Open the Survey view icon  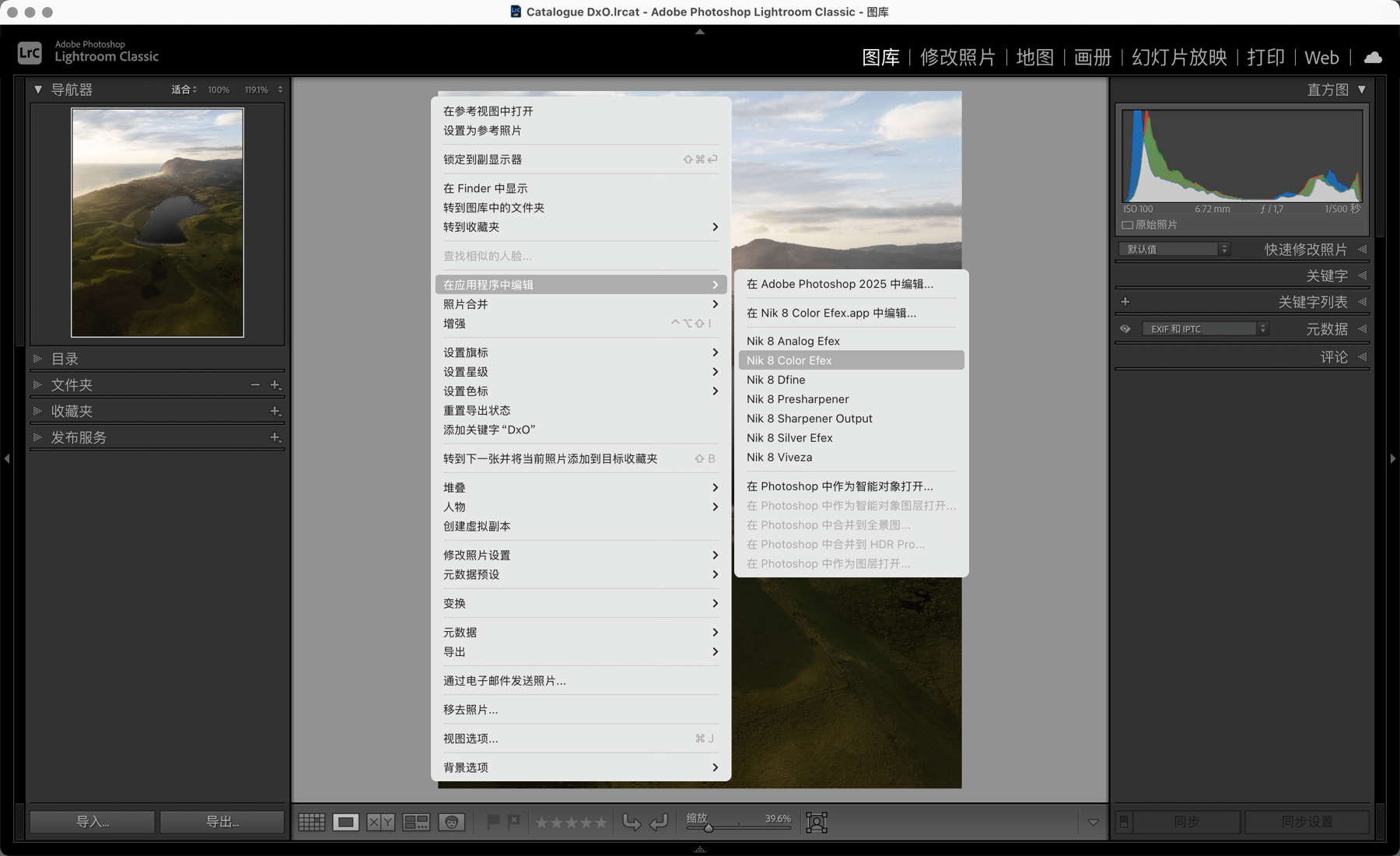click(x=416, y=822)
